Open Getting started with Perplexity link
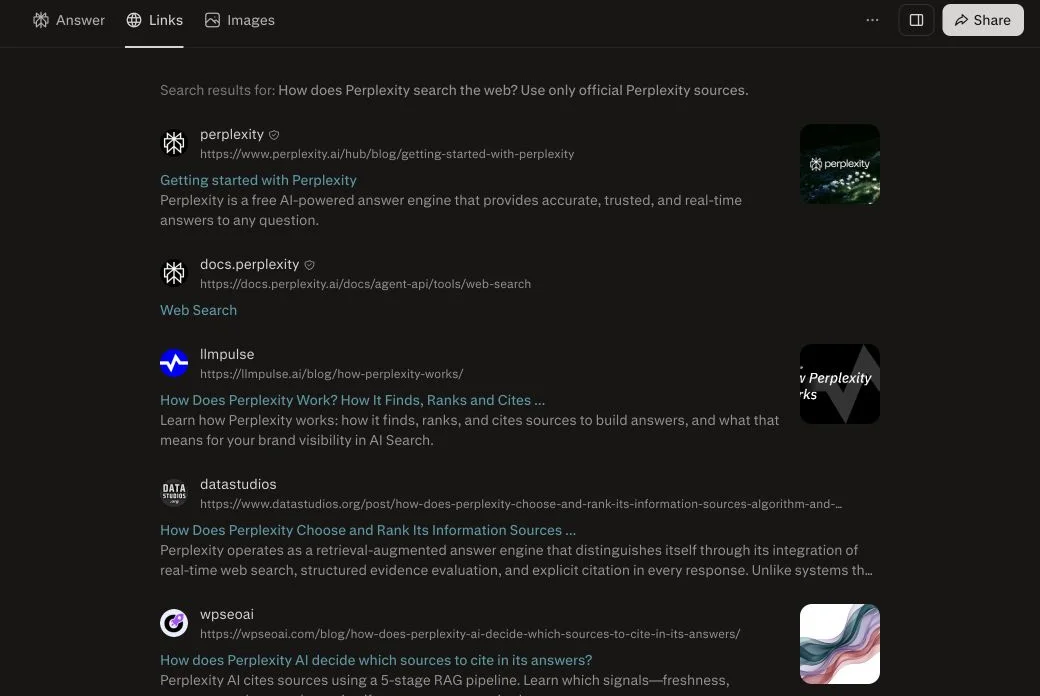This screenshot has height=696, width=1040. click(258, 180)
